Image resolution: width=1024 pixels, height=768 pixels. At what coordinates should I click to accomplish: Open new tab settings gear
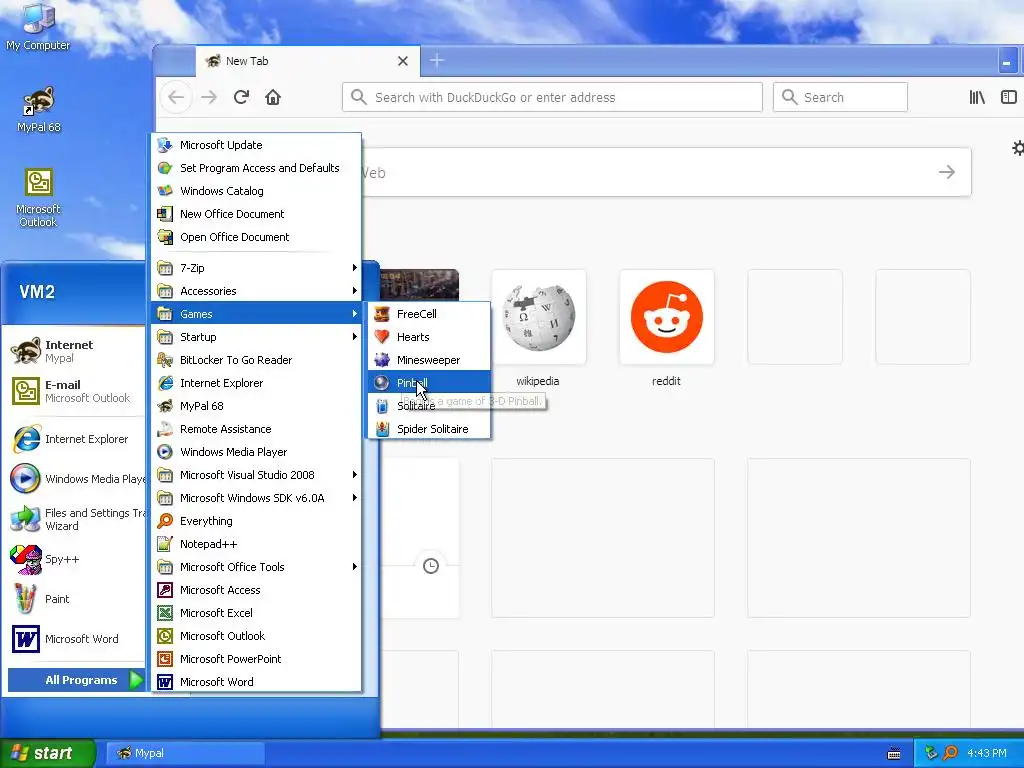tap(1017, 148)
